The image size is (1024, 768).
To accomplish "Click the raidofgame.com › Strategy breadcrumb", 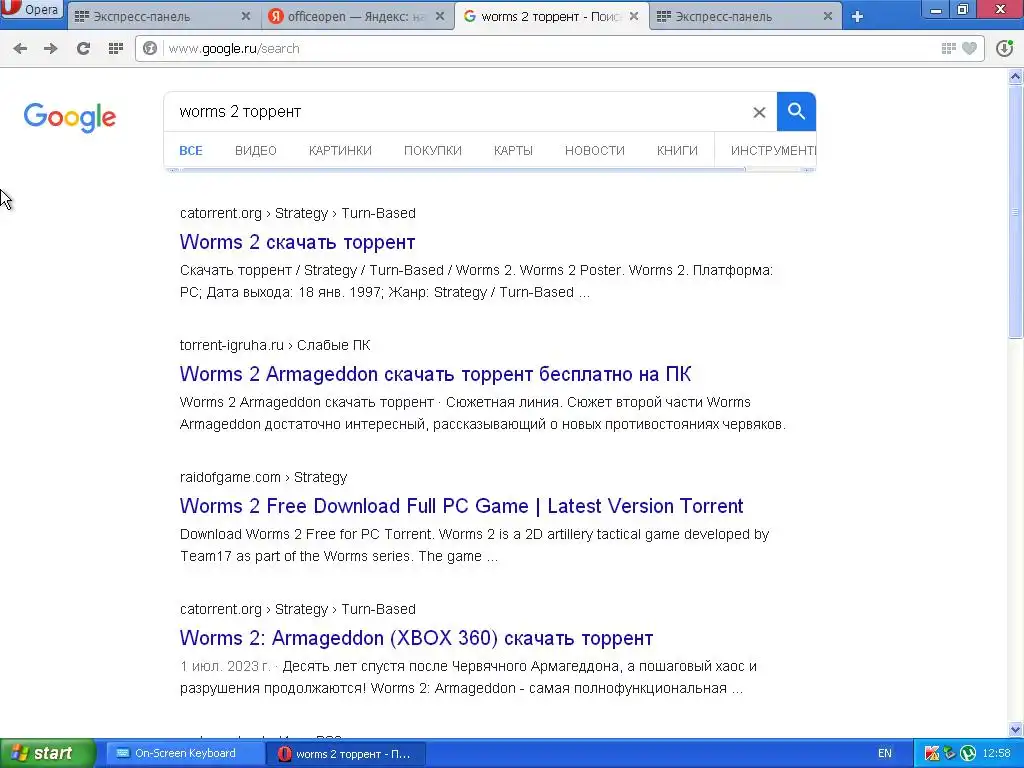I will 263,477.
